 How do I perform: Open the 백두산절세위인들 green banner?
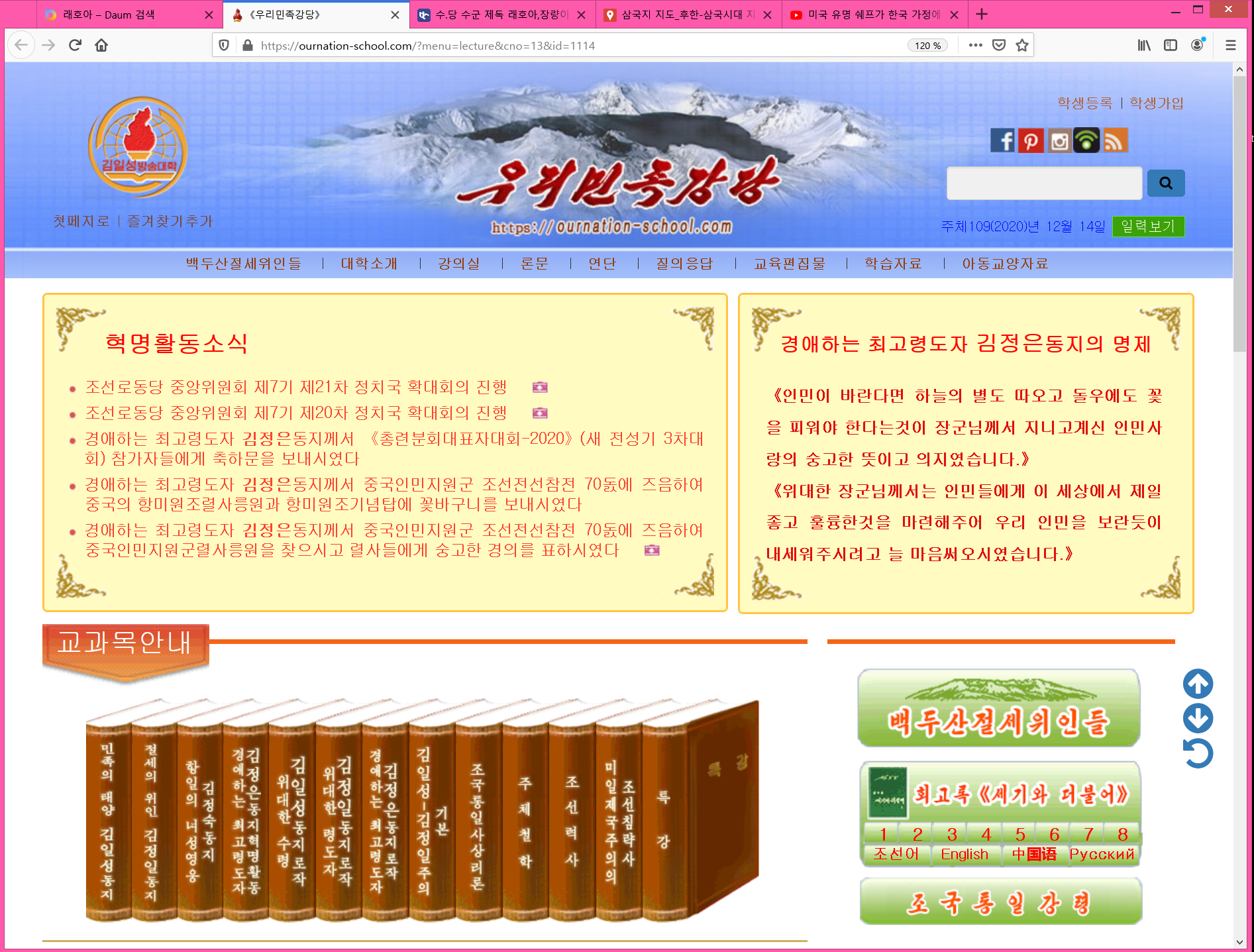point(999,708)
